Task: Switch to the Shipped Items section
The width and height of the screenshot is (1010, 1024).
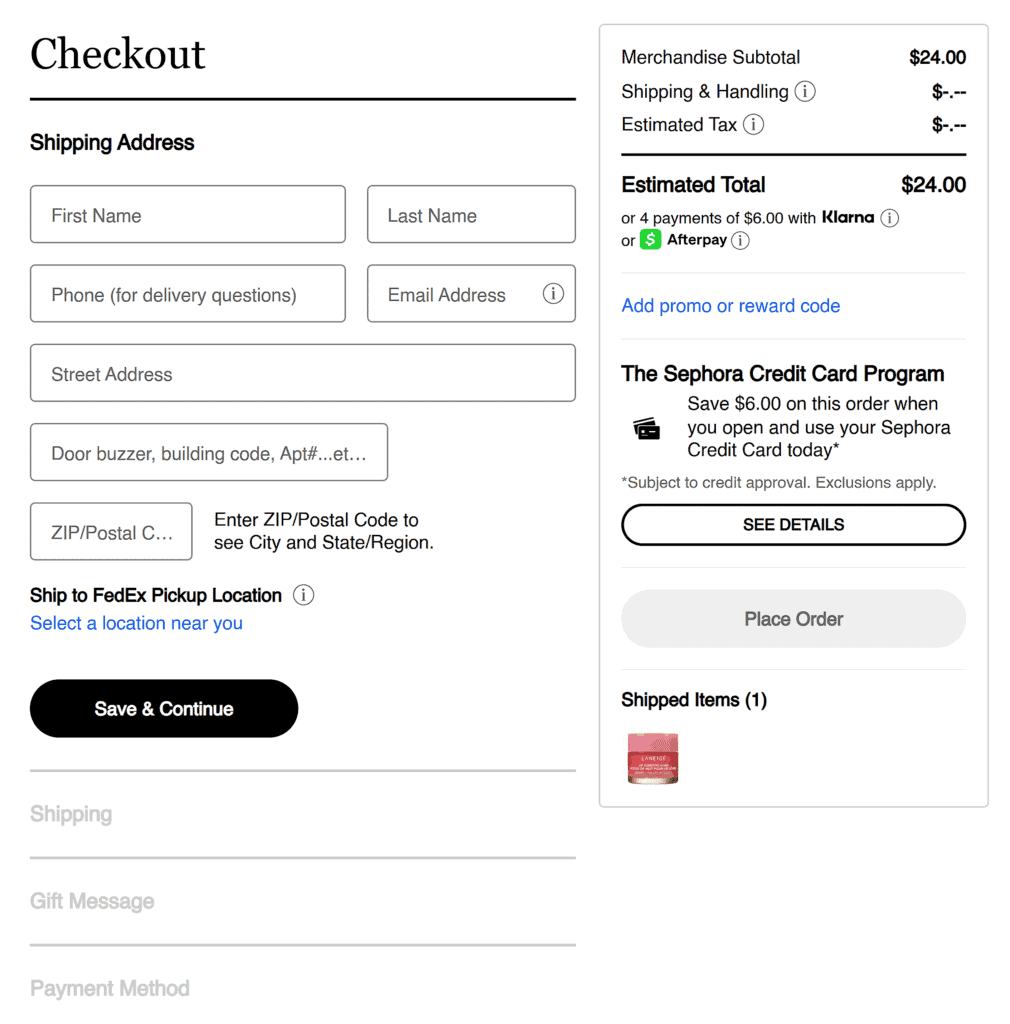Action: tap(694, 700)
